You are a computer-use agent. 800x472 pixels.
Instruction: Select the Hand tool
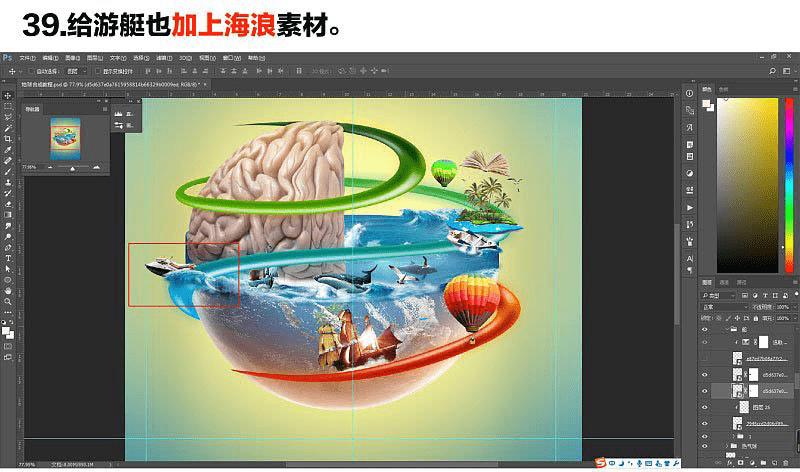8,290
